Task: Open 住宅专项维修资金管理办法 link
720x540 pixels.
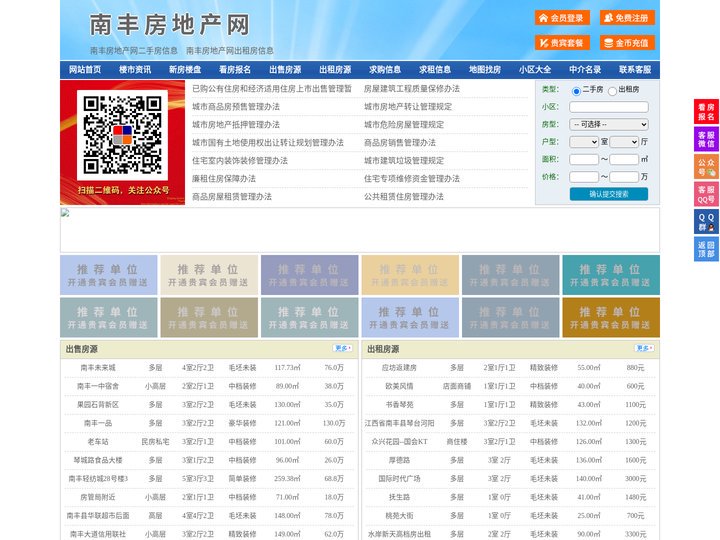Action: tap(412, 179)
